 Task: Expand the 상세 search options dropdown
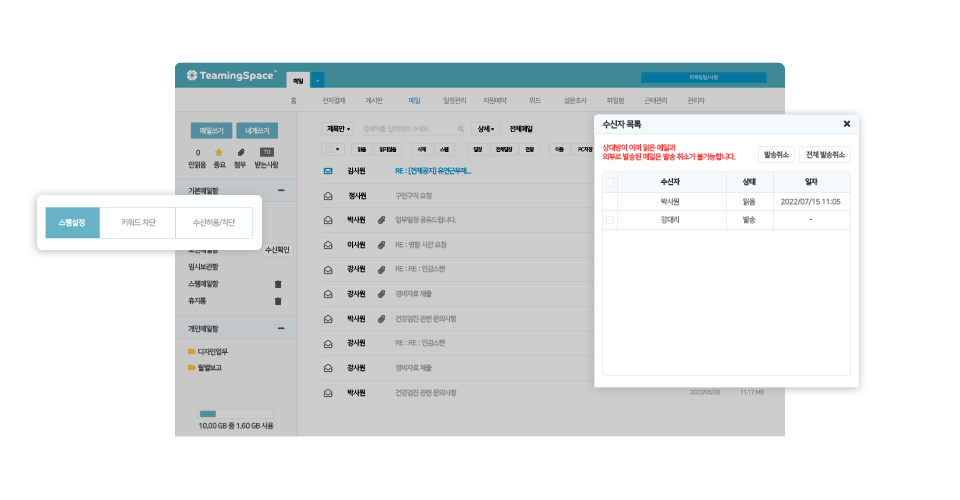(x=486, y=129)
